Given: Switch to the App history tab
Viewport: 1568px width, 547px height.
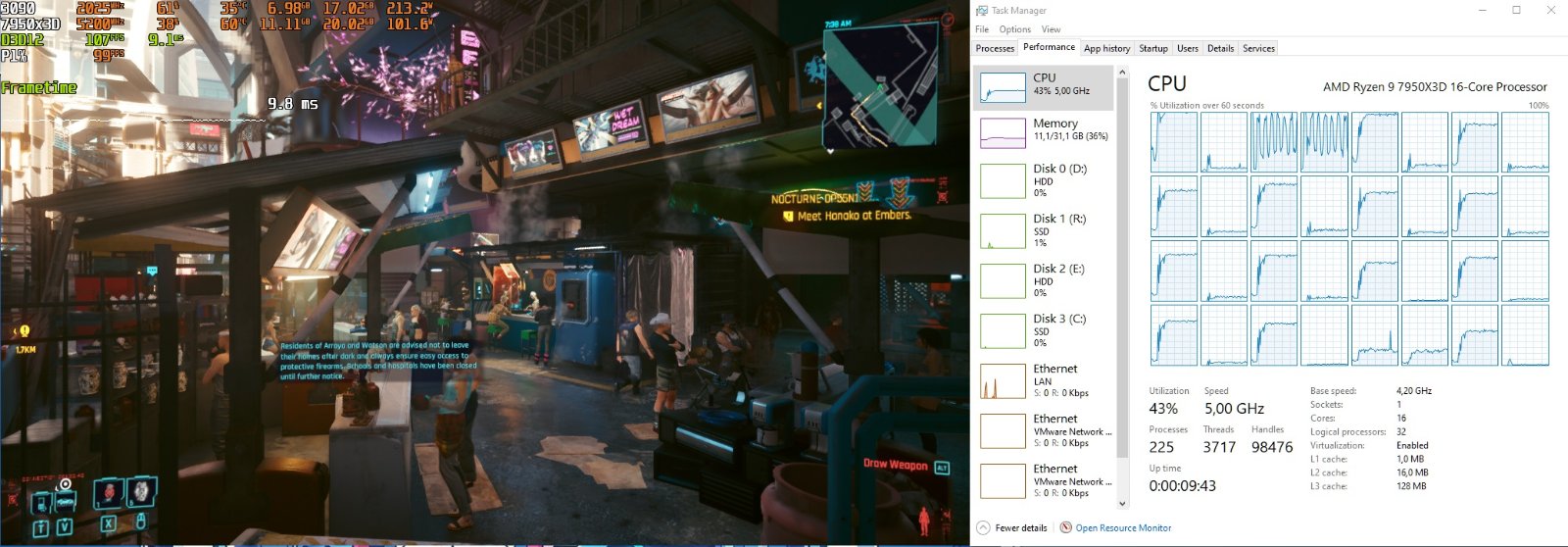Looking at the screenshot, I should pyautogui.click(x=1106, y=48).
